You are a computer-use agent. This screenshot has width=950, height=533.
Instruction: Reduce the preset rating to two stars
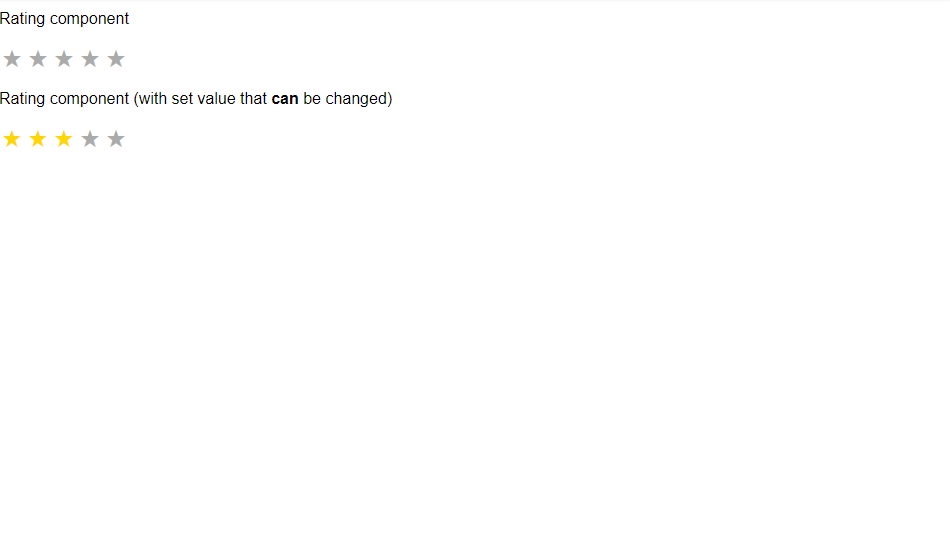point(38,139)
